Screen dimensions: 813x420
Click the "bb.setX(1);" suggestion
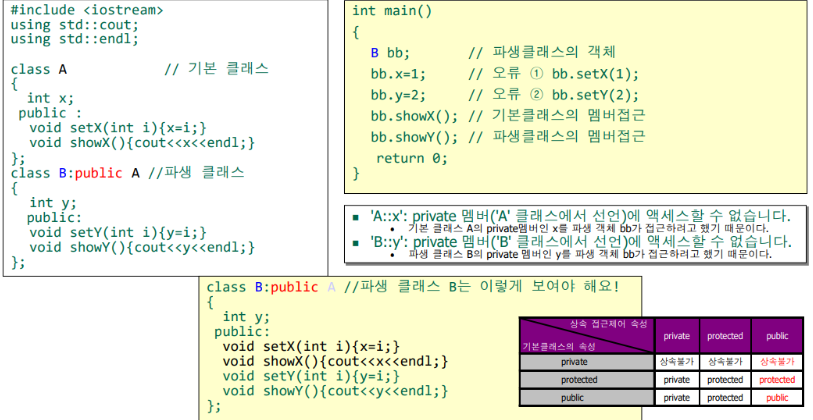[595, 74]
